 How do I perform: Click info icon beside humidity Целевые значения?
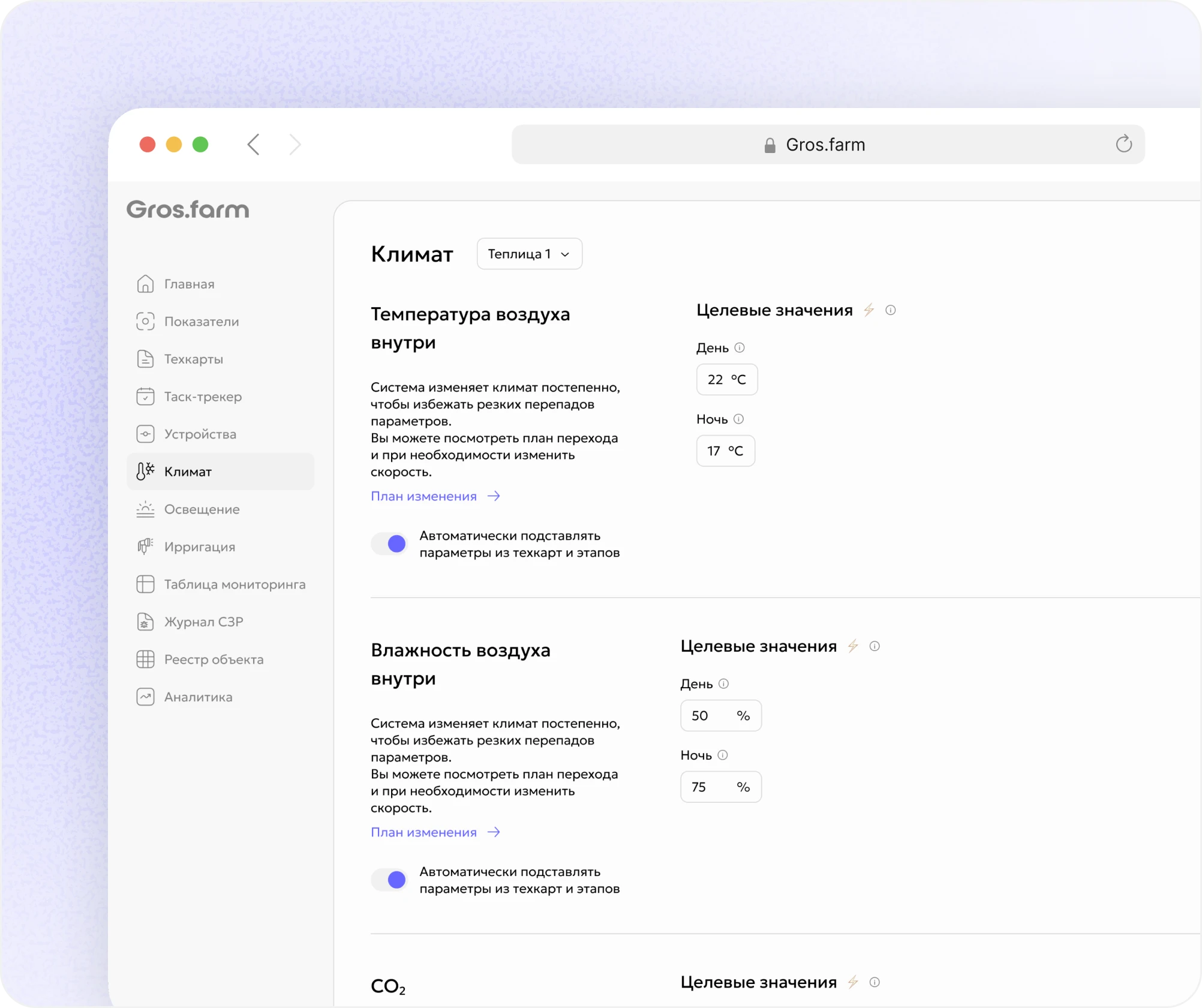pos(875,646)
